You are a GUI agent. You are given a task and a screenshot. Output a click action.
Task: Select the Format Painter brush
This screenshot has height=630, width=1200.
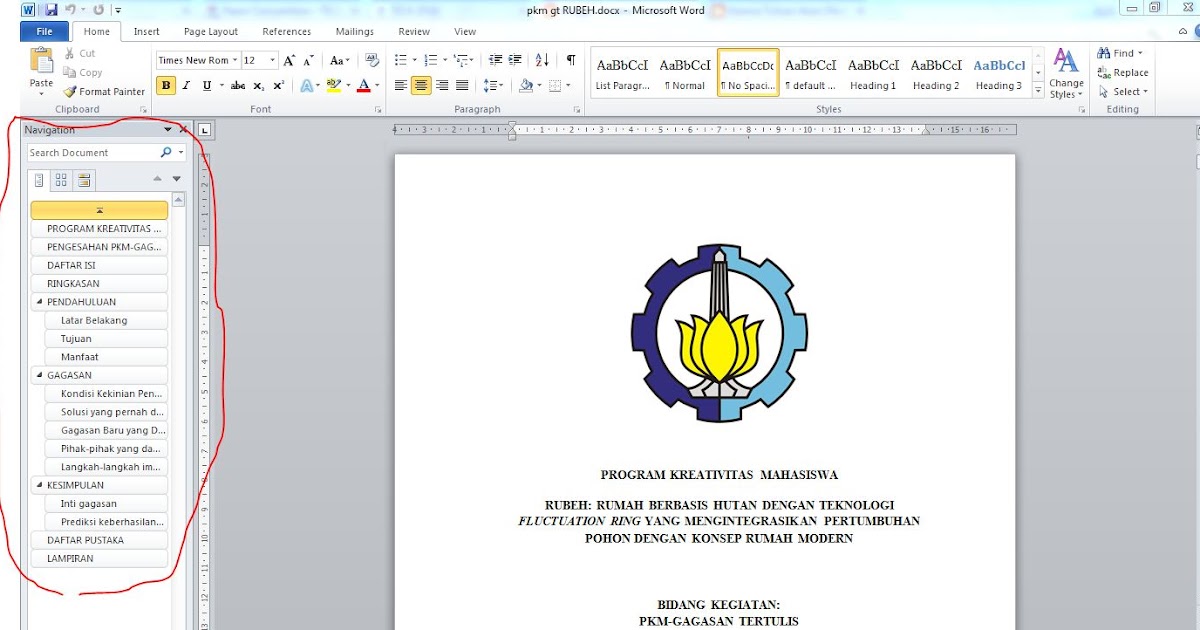coord(104,91)
